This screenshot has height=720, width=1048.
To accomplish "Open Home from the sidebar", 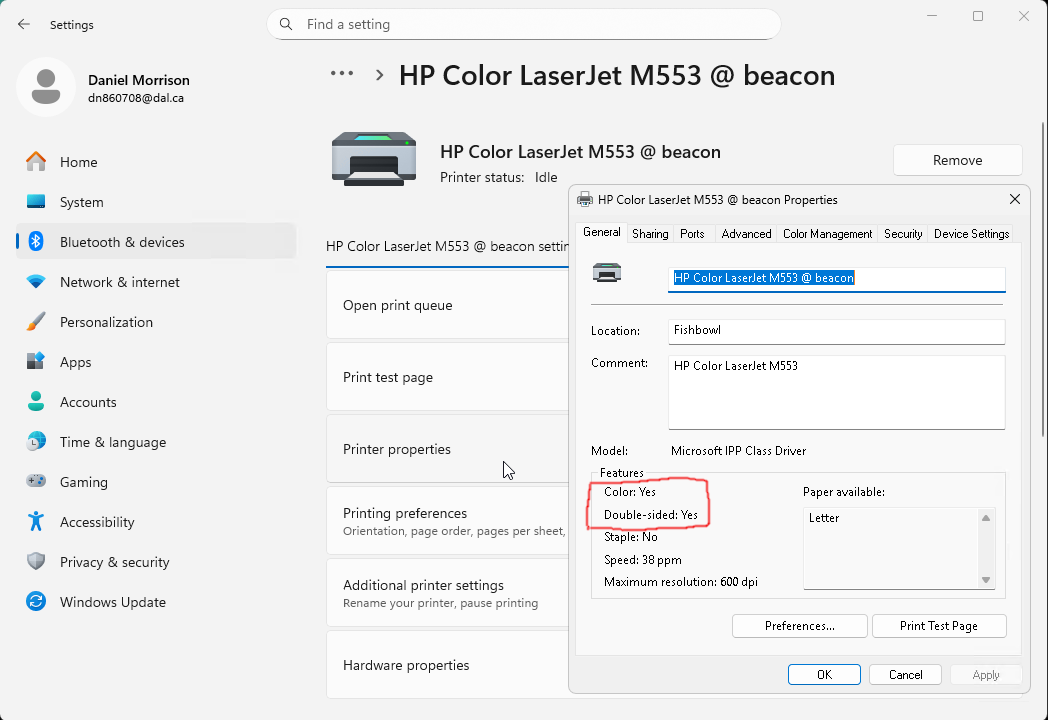I will 78,162.
